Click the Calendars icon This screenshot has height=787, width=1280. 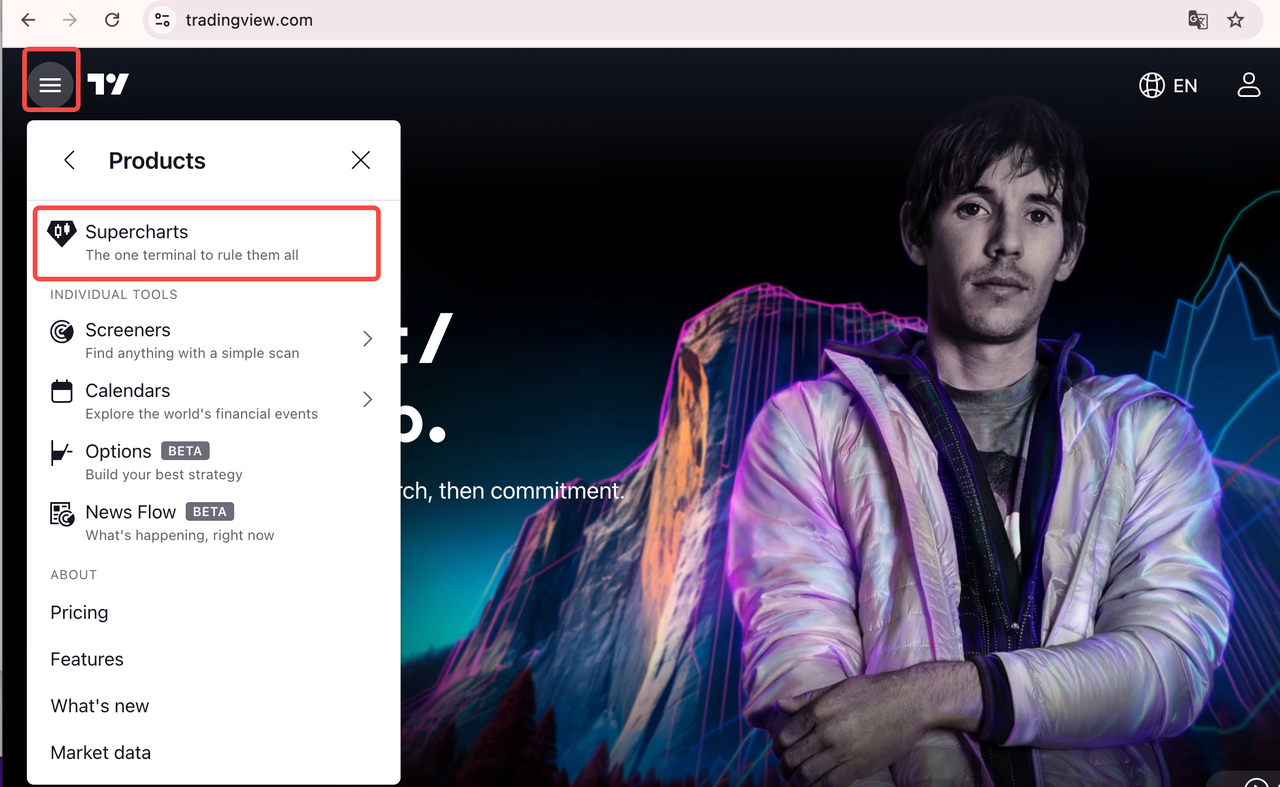(62, 391)
